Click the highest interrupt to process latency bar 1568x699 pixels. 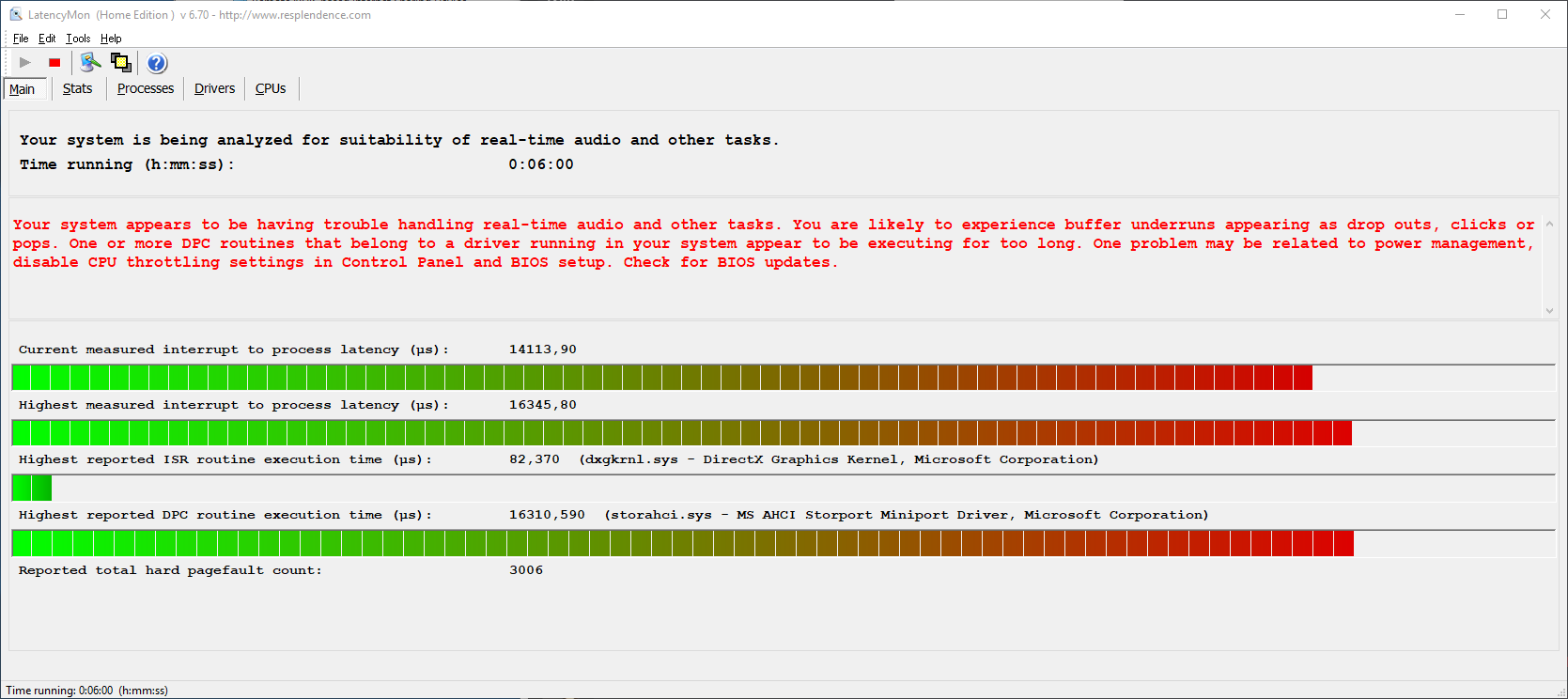pyautogui.click(x=784, y=433)
